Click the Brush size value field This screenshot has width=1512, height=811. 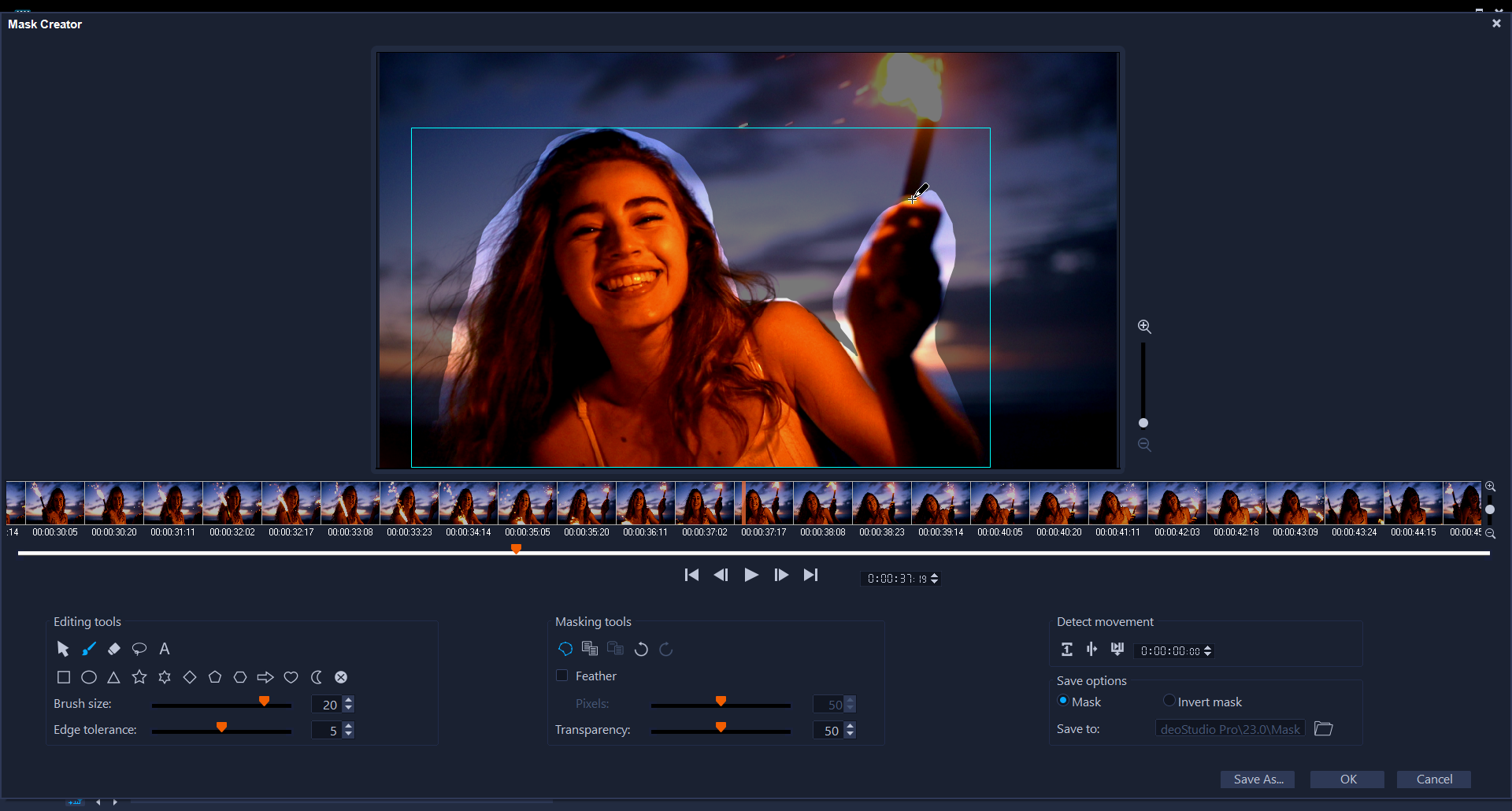[x=328, y=705]
